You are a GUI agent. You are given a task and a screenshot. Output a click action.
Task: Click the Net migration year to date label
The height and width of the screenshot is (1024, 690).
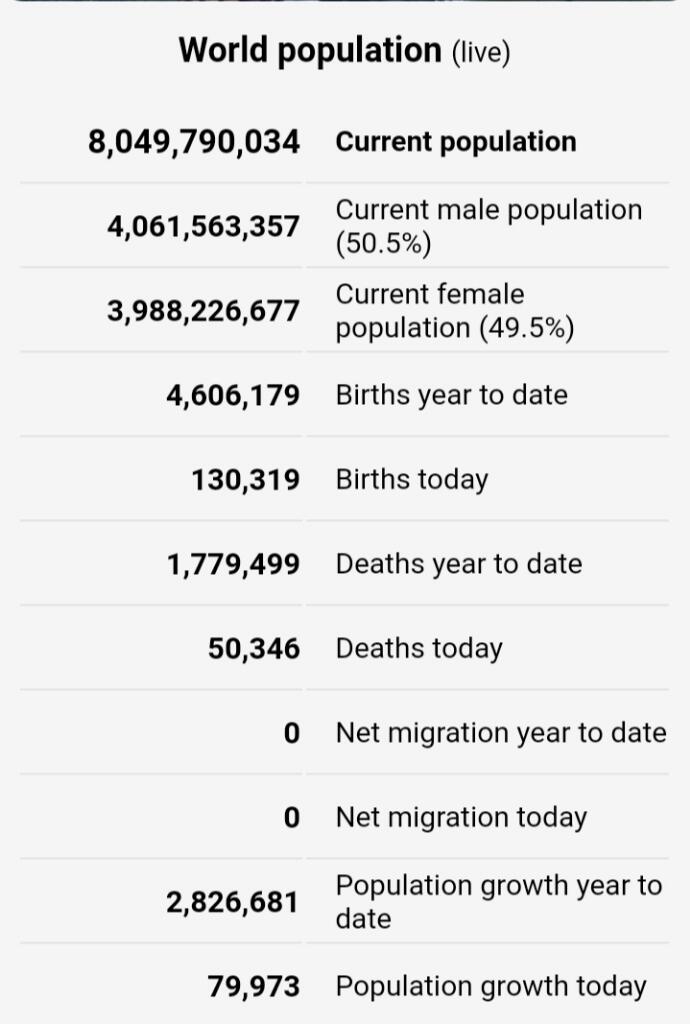501,733
